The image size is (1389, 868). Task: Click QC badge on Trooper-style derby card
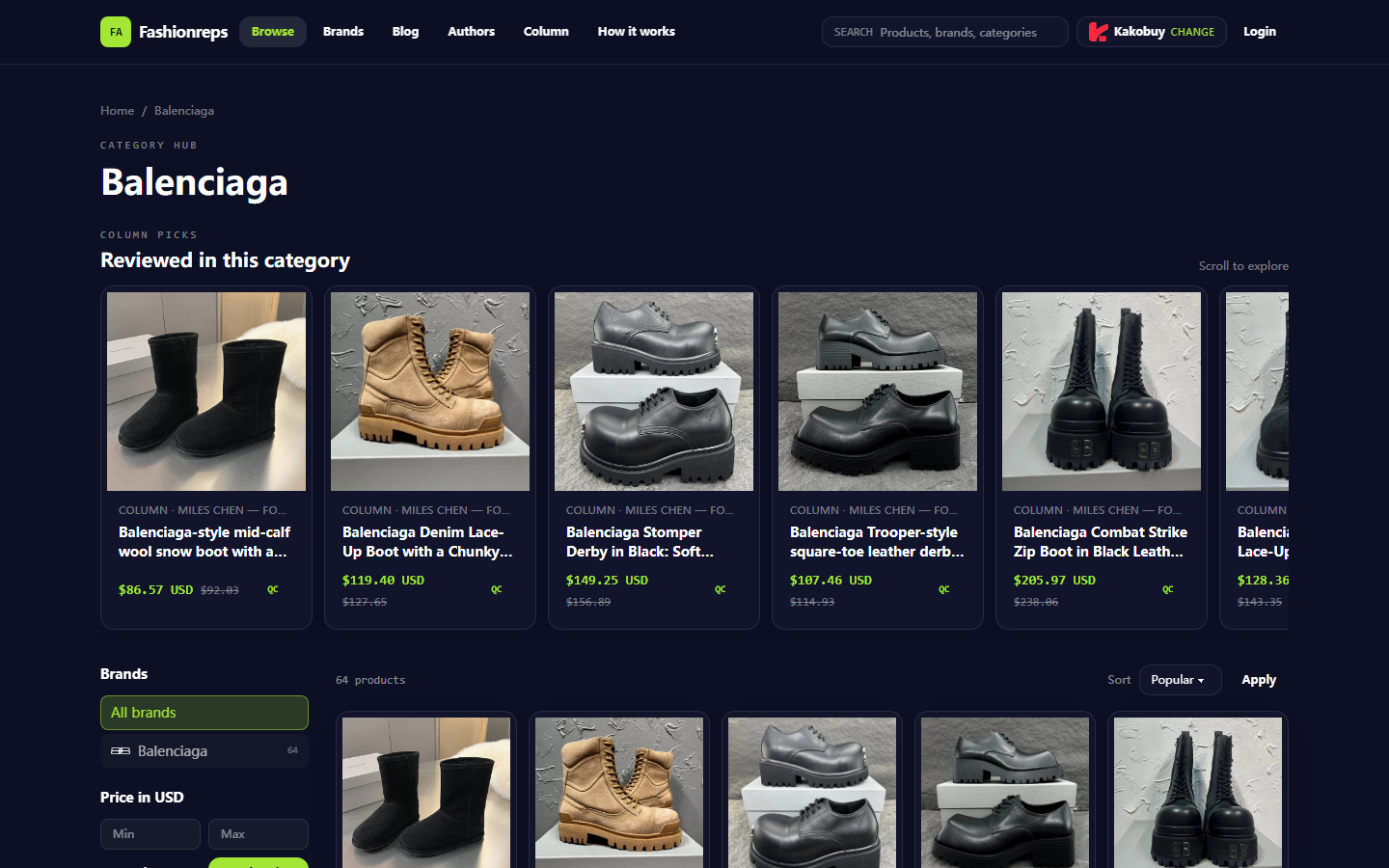(x=944, y=589)
